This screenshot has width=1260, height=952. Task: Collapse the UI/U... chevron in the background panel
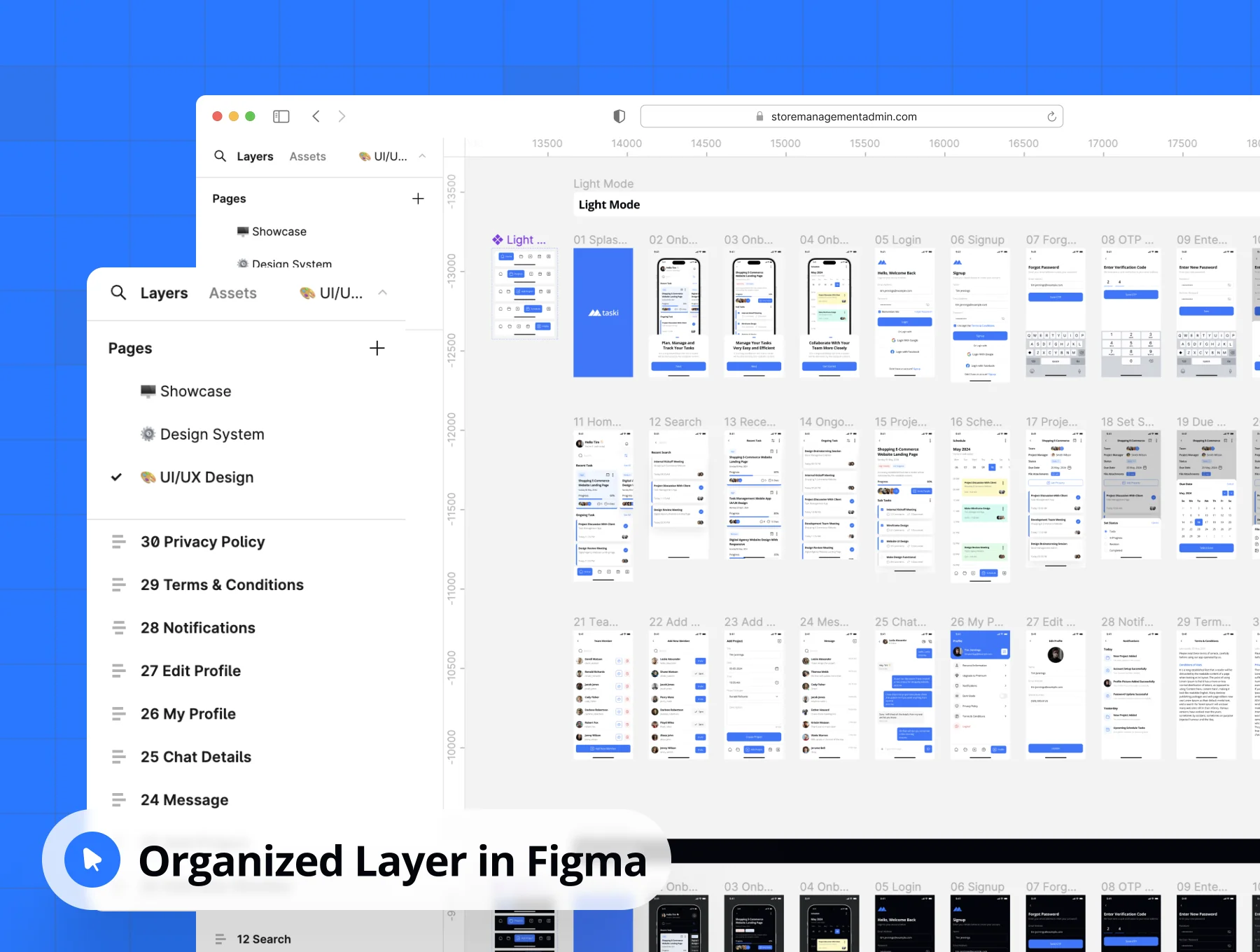click(422, 156)
